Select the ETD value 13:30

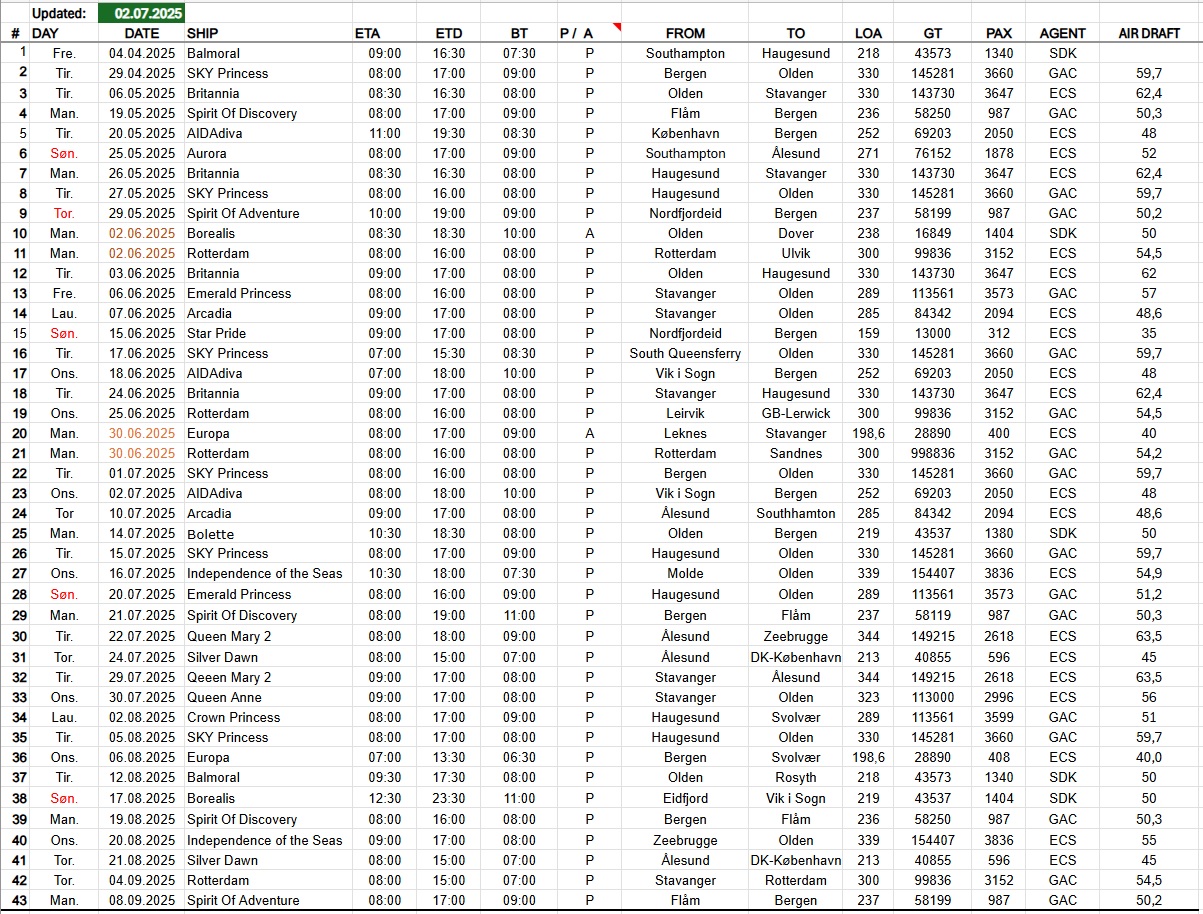click(x=449, y=757)
